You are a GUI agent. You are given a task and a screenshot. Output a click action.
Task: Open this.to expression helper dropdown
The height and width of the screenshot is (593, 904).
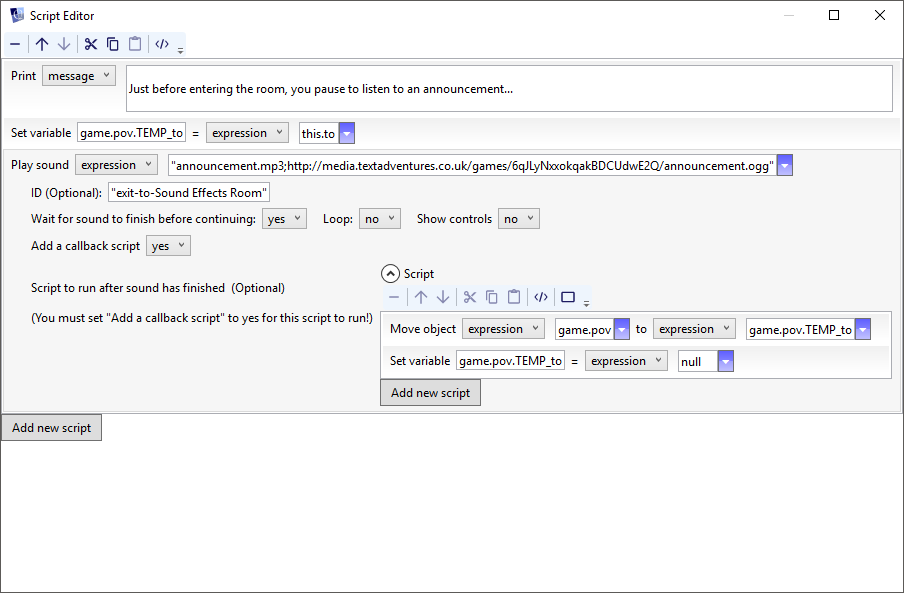(x=346, y=133)
